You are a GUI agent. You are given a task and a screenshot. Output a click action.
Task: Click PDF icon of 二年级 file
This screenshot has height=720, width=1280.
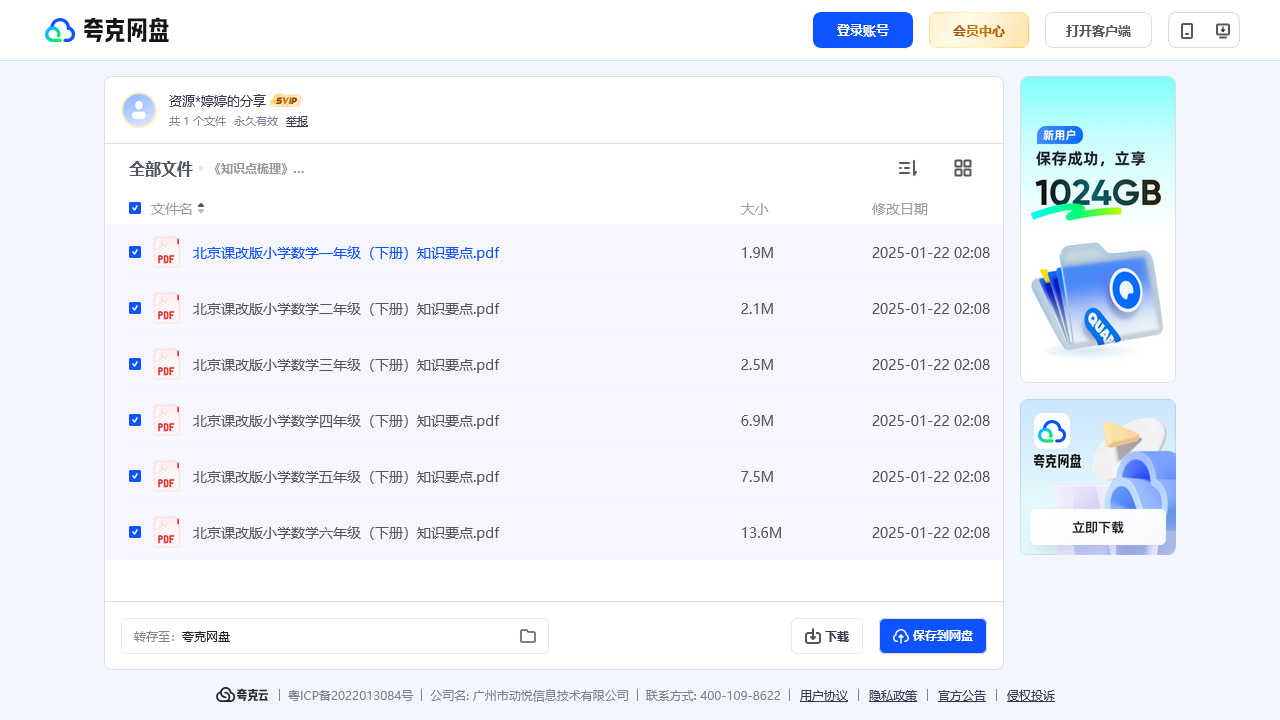[167, 308]
